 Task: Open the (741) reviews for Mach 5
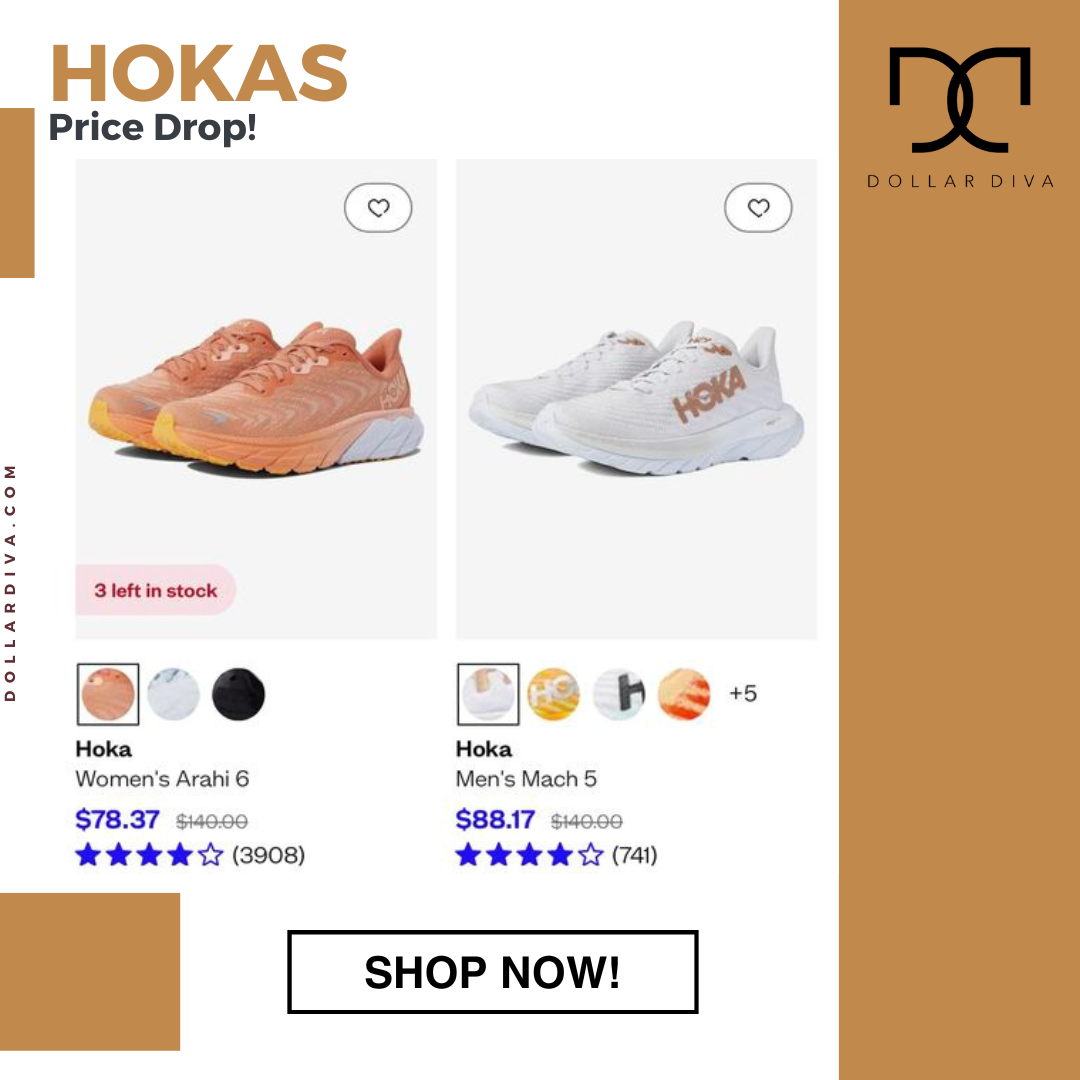634,855
